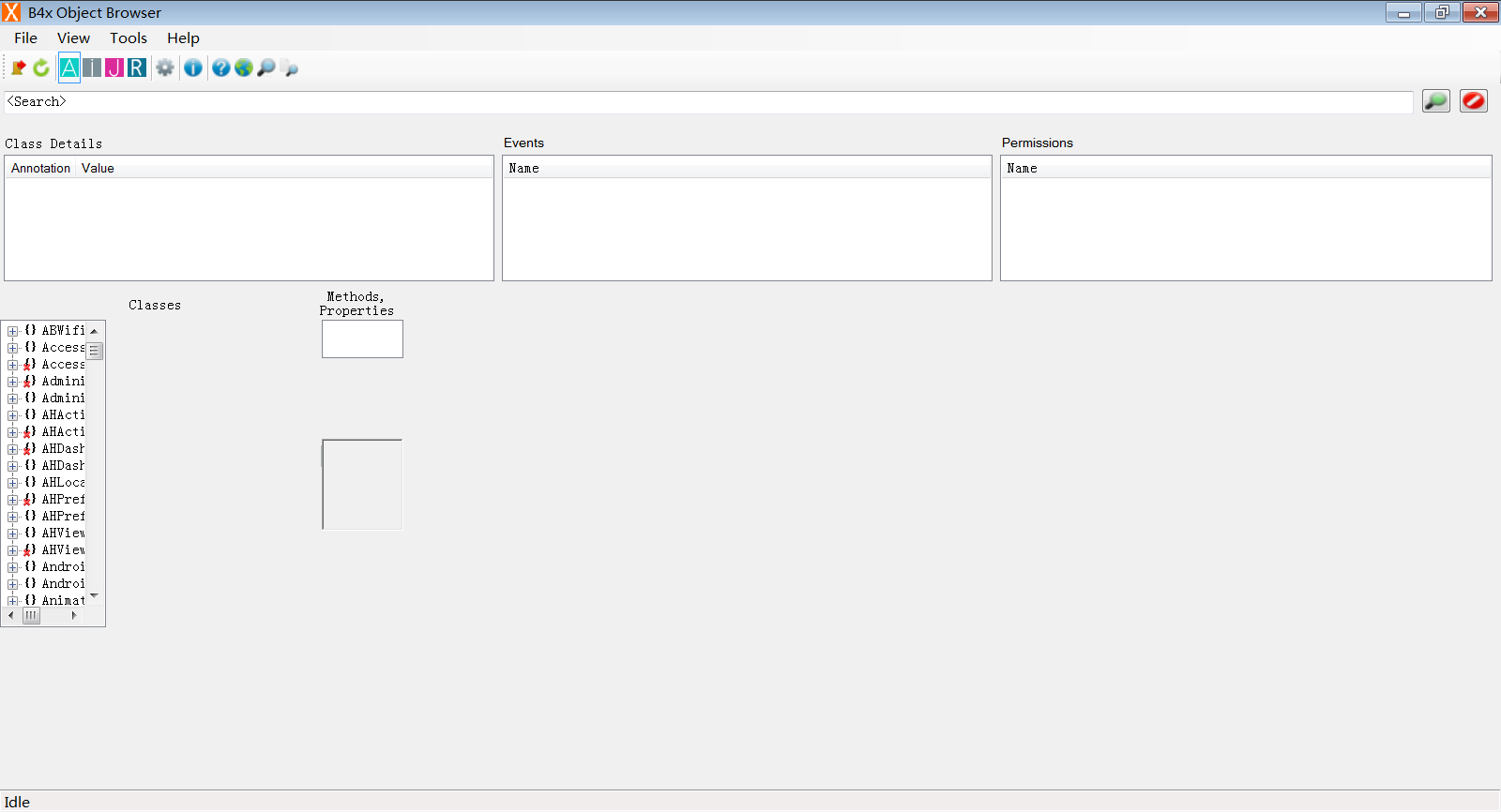Minimize the B4x Object Browser window
The height and width of the screenshot is (812, 1501).
1403,12
